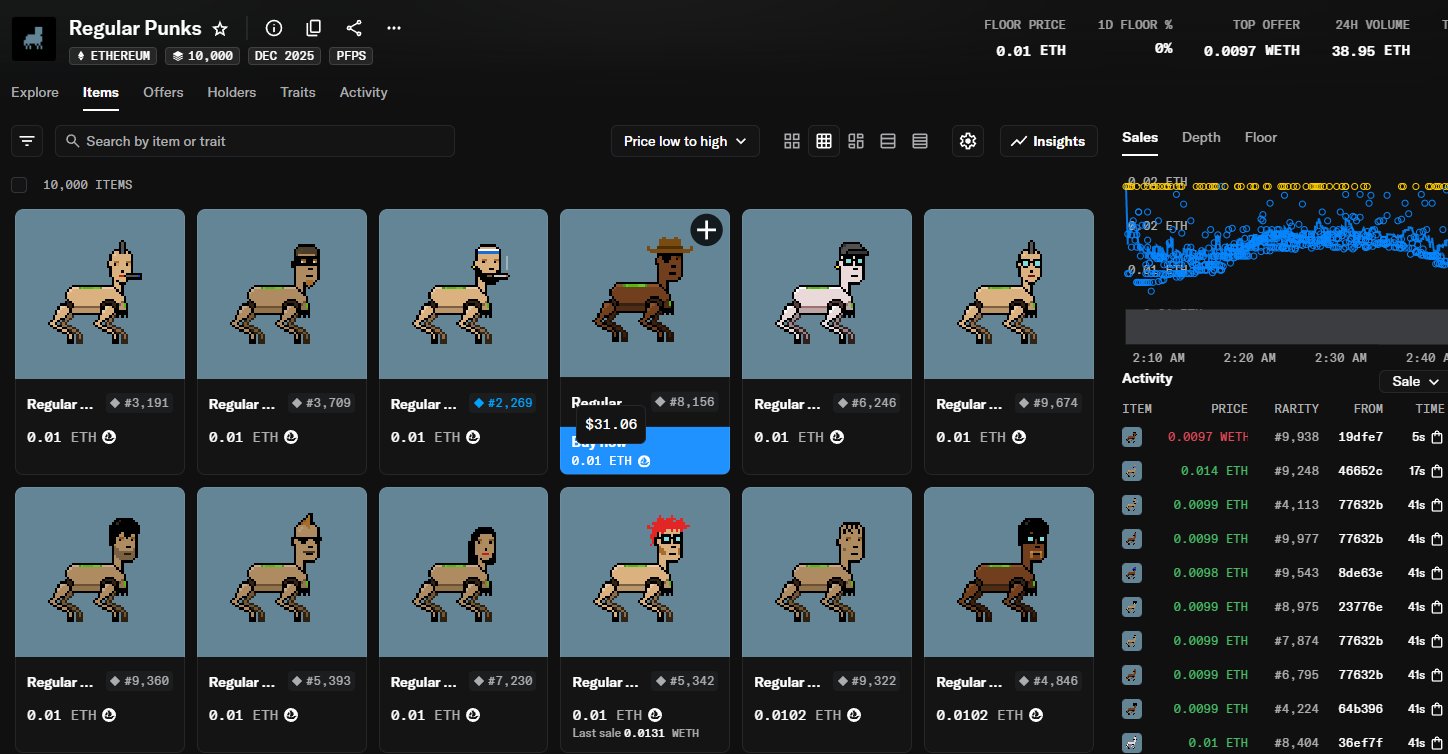
Task: Click the #9,674 rarity badge
Action: [x=1050, y=403]
